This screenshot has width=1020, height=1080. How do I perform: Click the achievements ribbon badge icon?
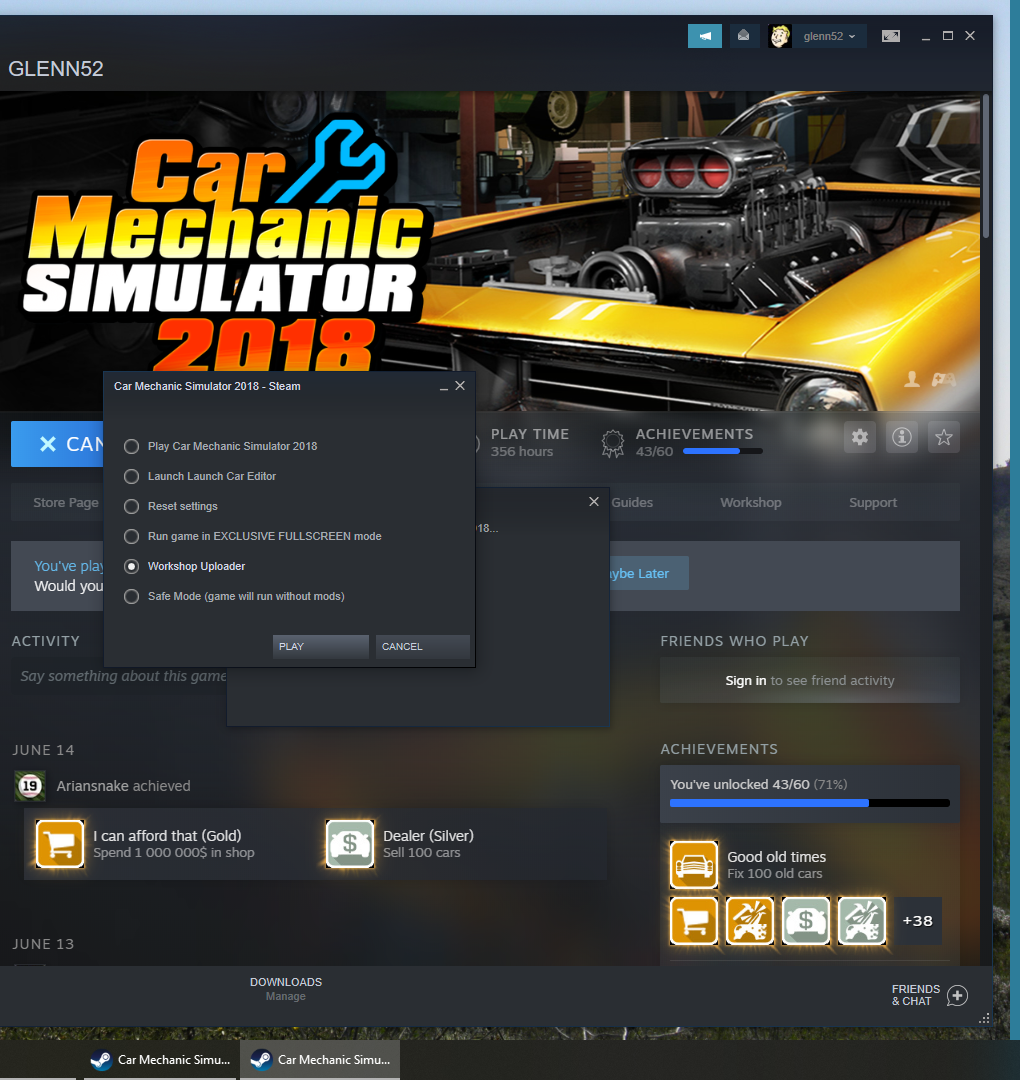[x=612, y=443]
